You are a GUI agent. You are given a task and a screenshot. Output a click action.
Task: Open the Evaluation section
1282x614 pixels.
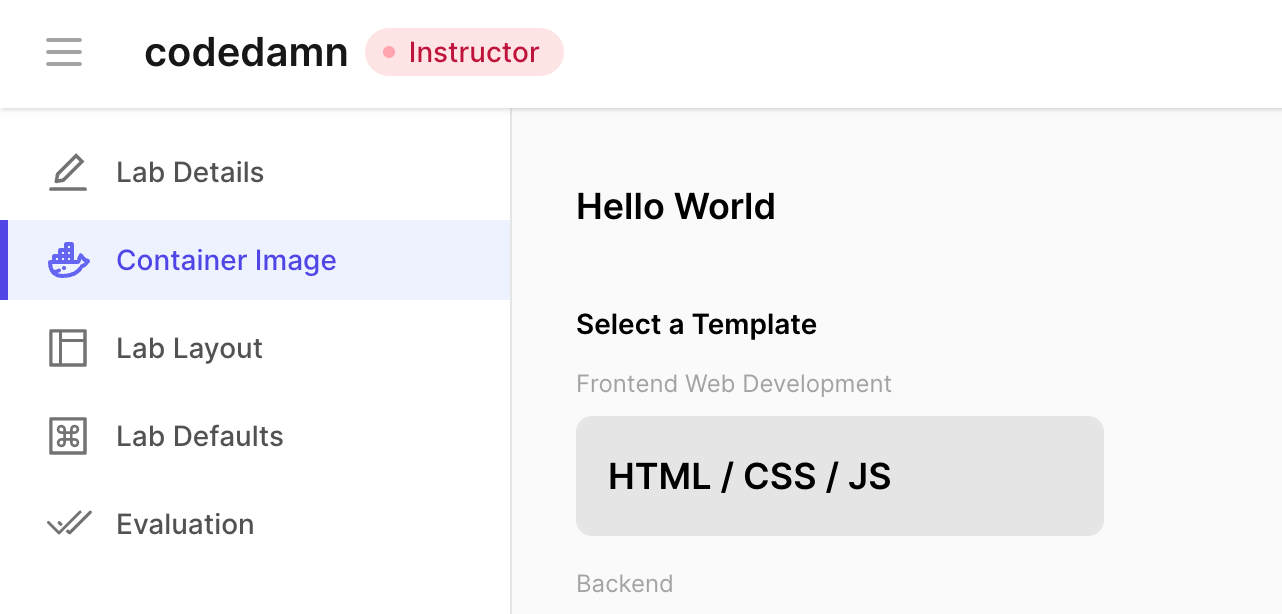pos(185,524)
